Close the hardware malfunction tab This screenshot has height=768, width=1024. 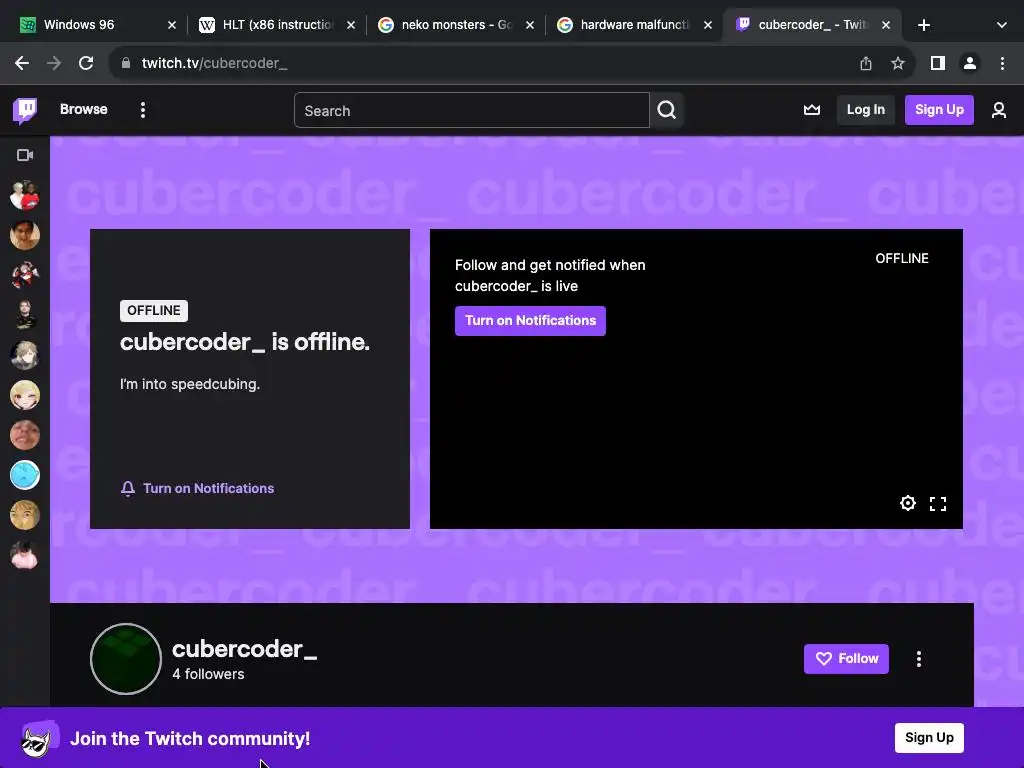(x=707, y=25)
